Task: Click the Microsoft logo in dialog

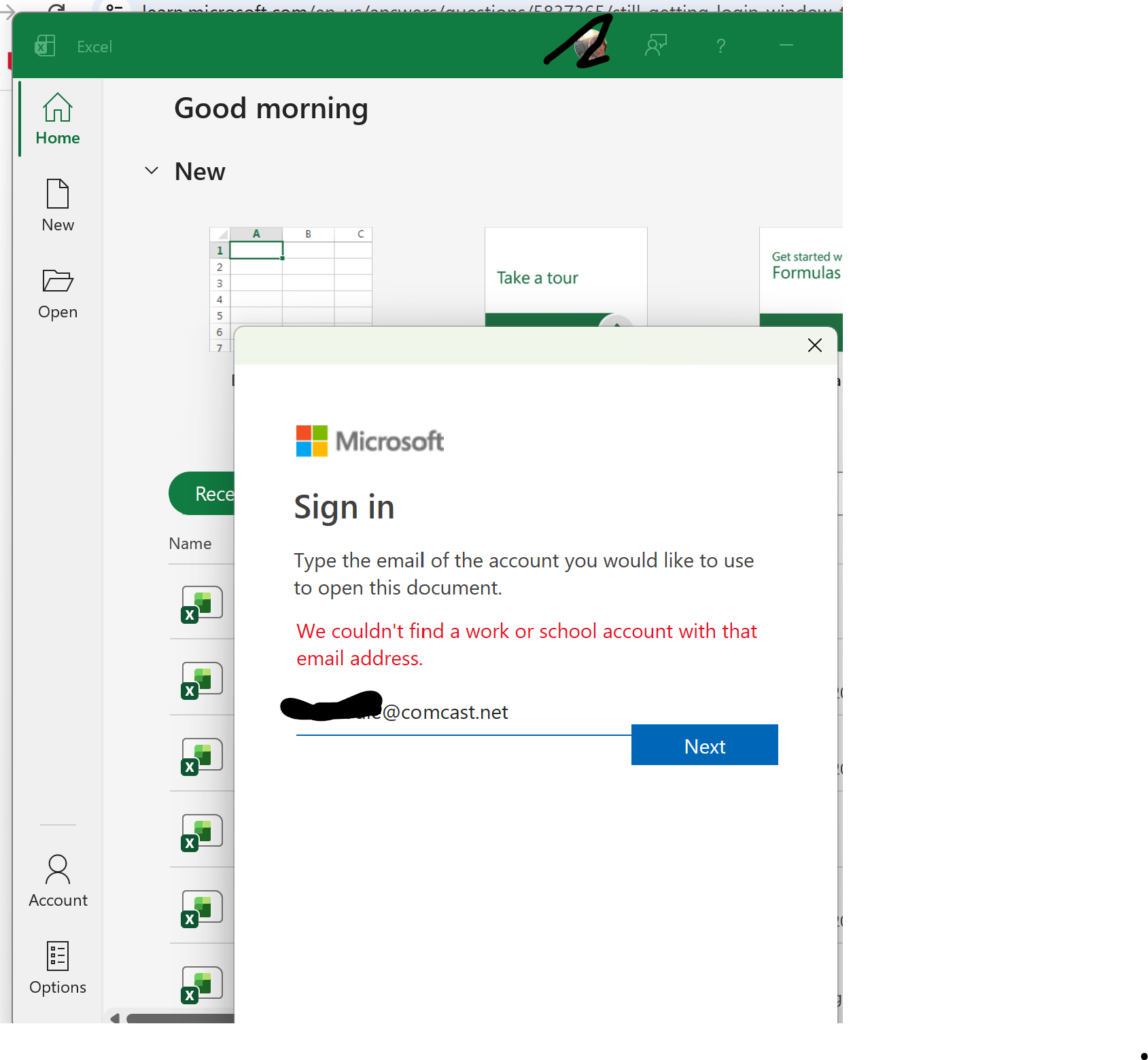Action: pyautogui.click(x=370, y=441)
